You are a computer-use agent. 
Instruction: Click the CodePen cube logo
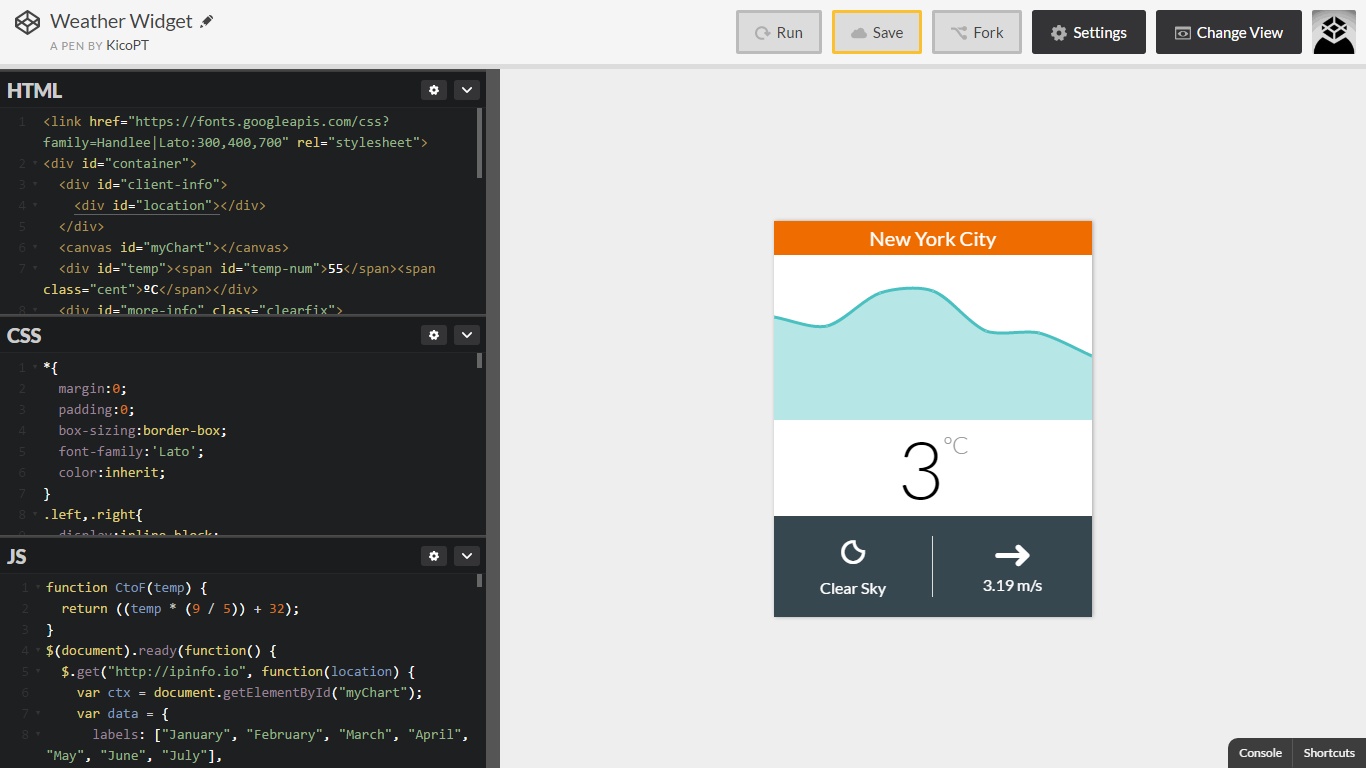click(27, 21)
